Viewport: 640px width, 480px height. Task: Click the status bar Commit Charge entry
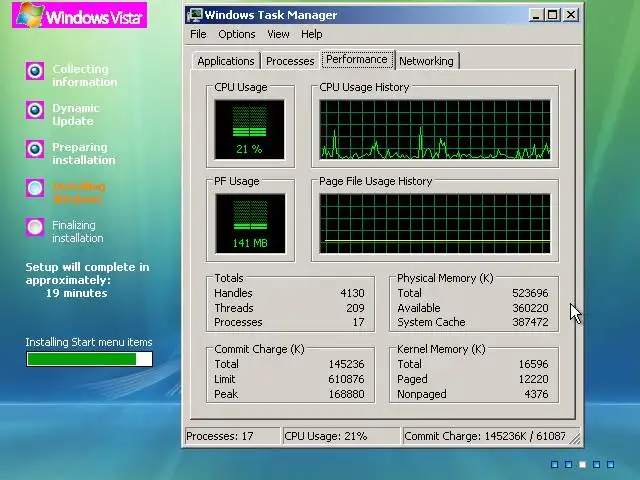tap(488, 436)
